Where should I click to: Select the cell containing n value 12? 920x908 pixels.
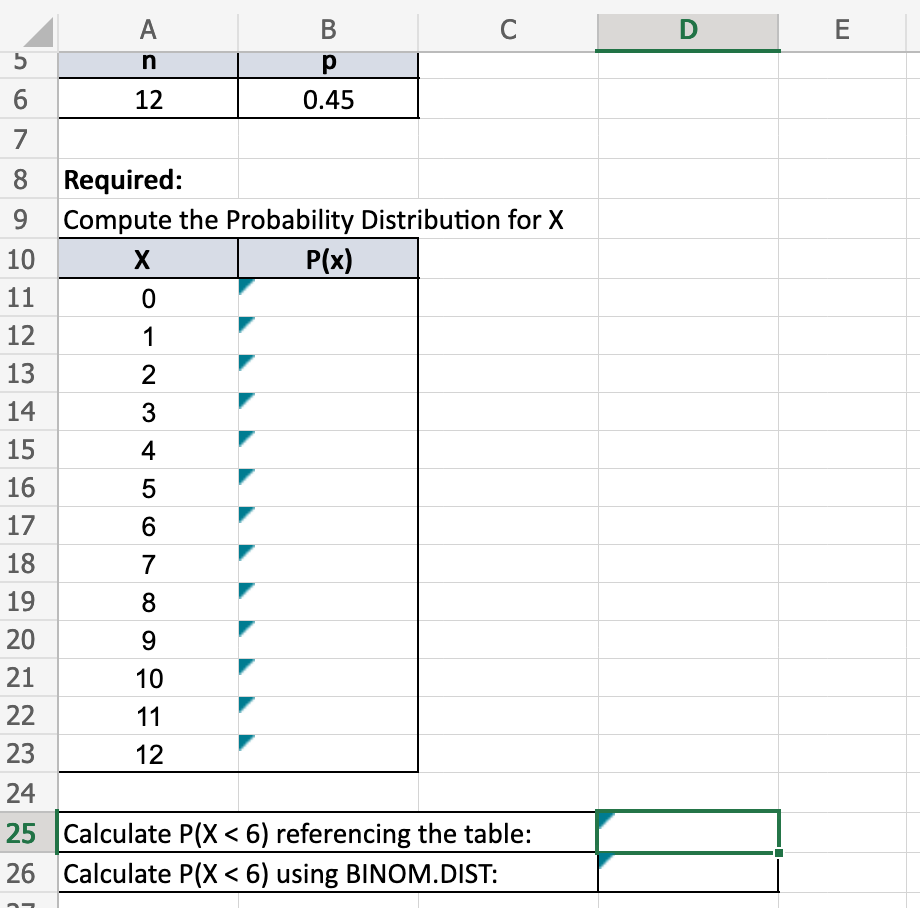[x=148, y=99]
